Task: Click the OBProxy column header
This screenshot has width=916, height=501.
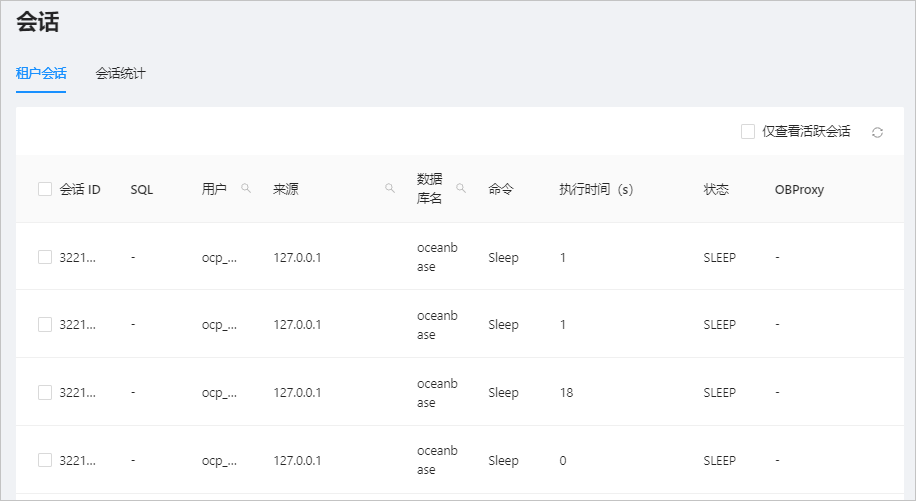Action: [799, 190]
